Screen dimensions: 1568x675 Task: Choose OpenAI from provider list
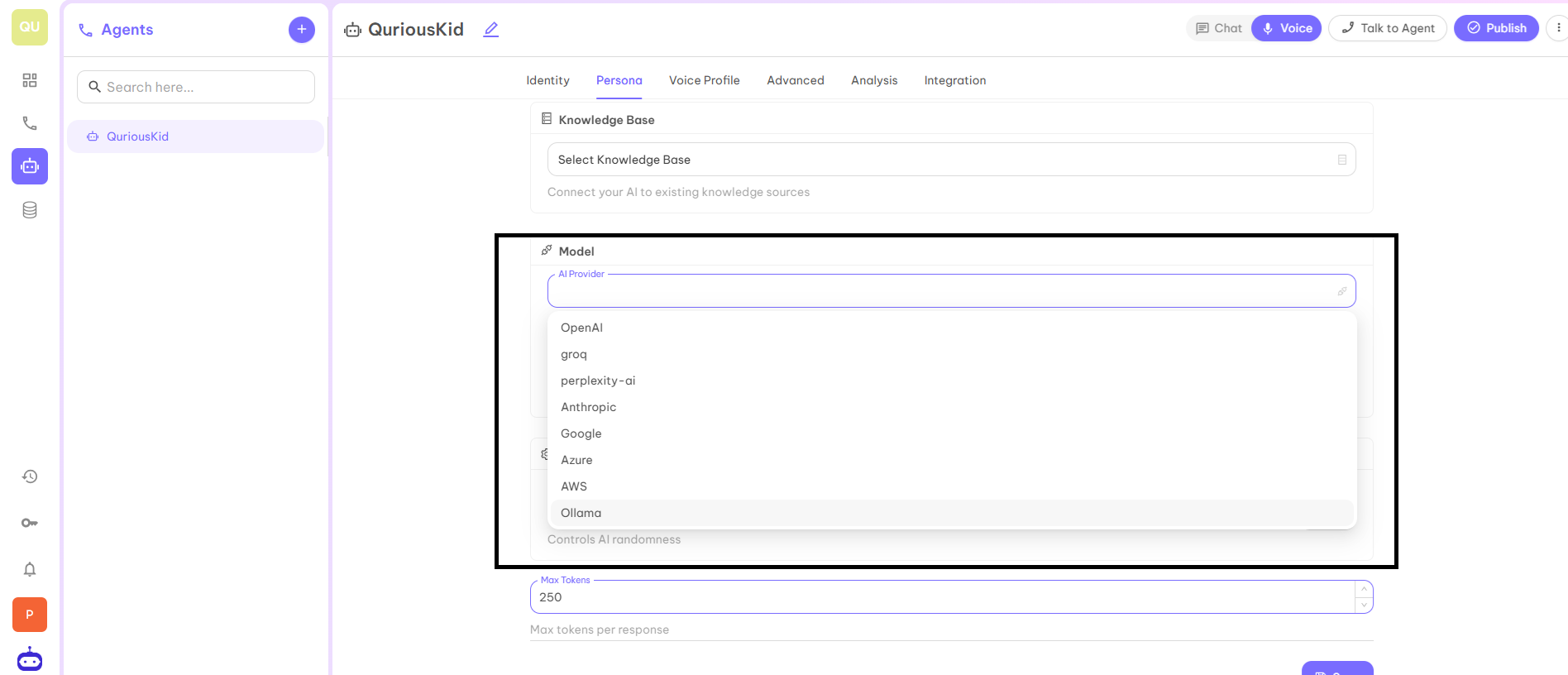point(952,328)
